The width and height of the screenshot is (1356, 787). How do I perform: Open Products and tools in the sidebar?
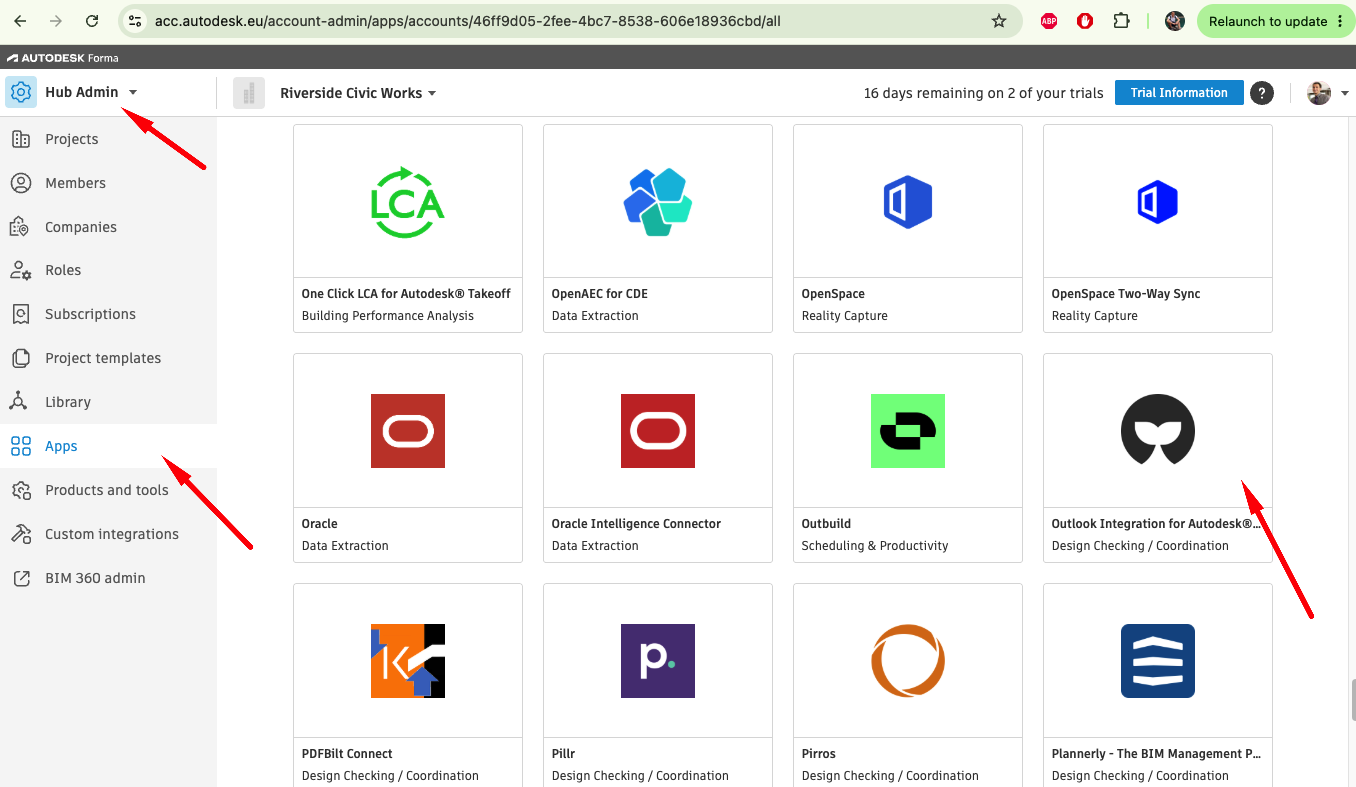[108, 490]
